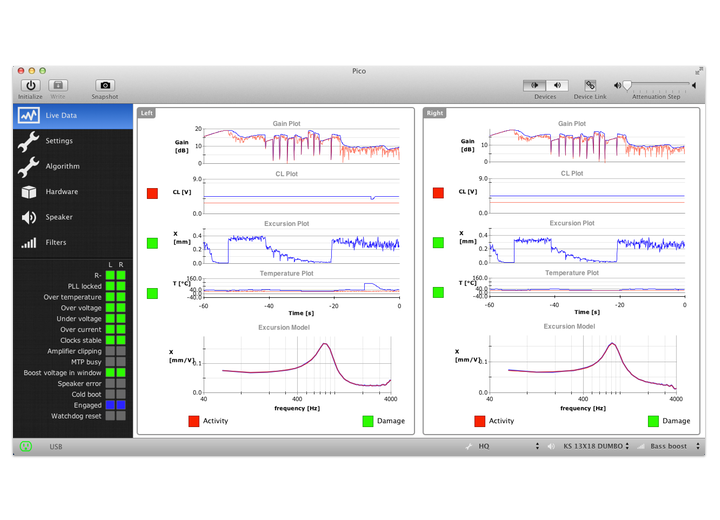
Task: Click PLL locked left status indicator
Action: coord(110,286)
